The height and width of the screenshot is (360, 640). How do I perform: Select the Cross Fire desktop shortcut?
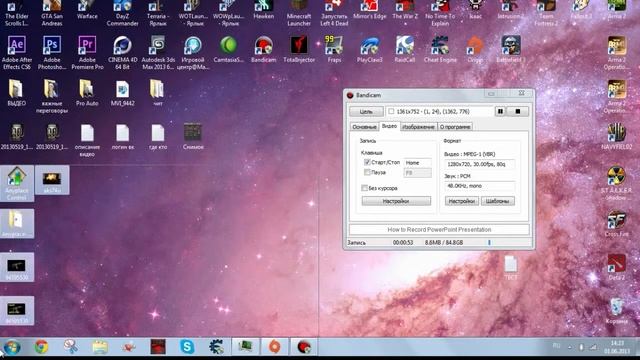click(x=616, y=224)
